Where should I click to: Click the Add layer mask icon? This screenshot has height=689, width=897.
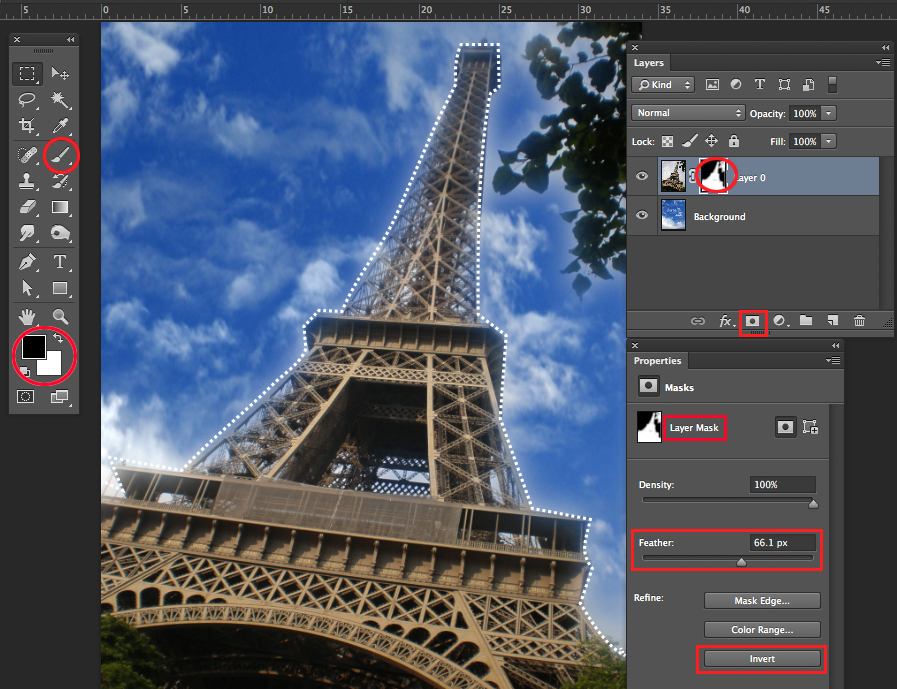[752, 321]
